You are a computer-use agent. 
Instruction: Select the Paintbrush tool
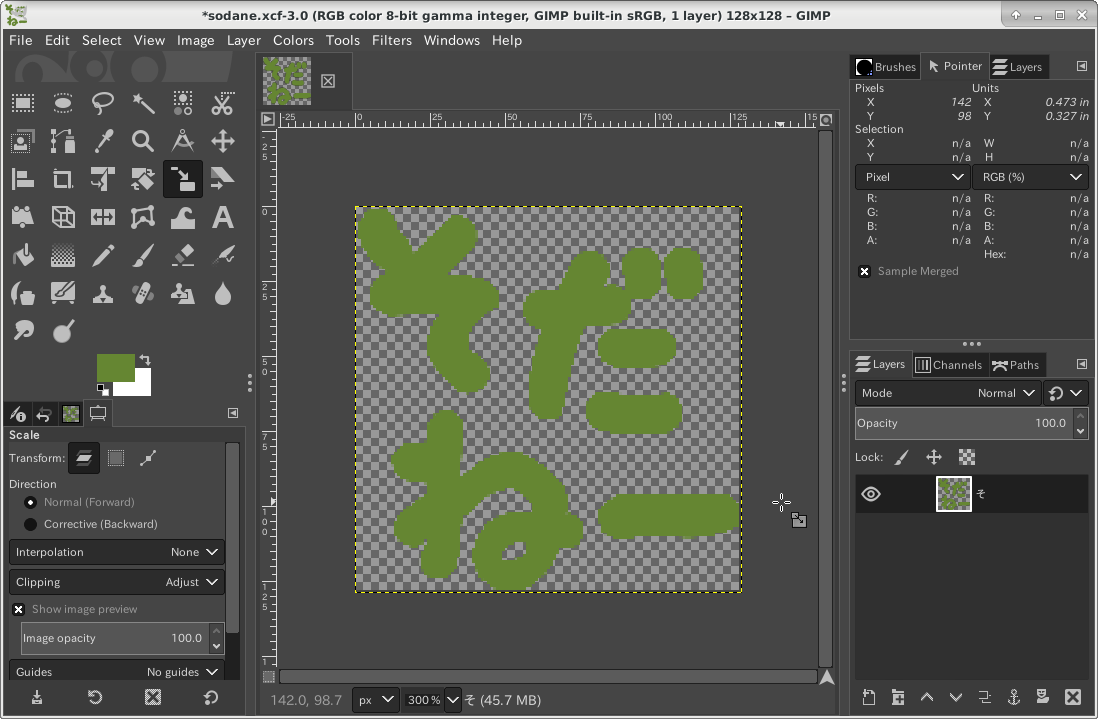coord(143,256)
